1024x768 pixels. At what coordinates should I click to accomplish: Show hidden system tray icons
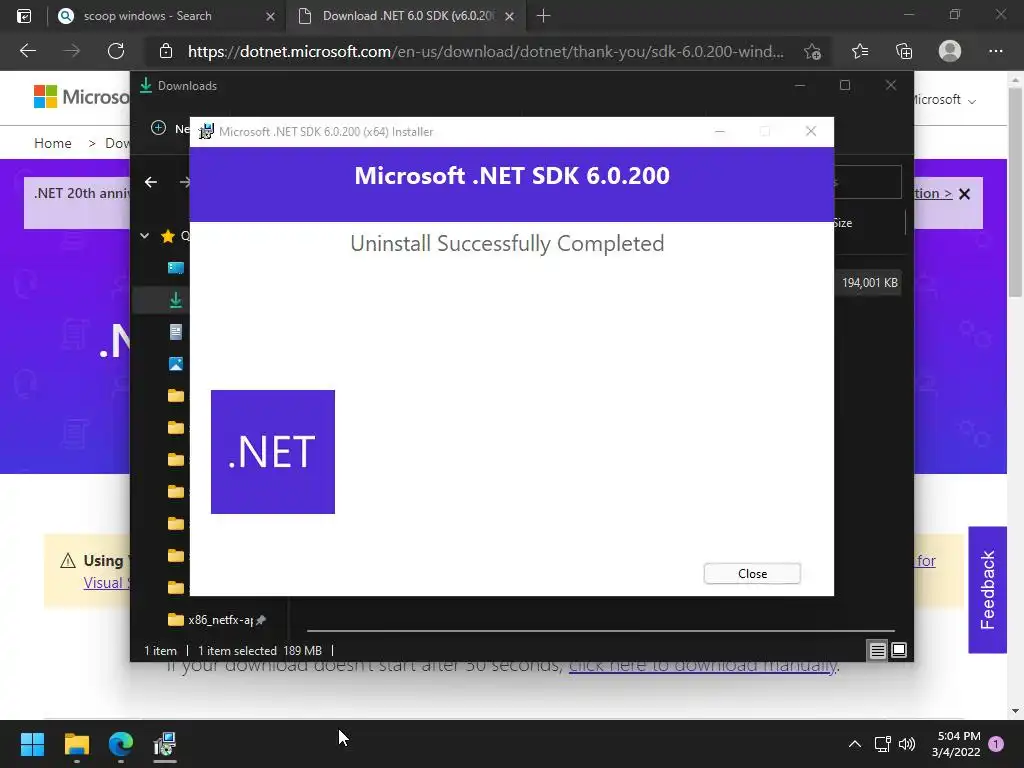(x=854, y=744)
